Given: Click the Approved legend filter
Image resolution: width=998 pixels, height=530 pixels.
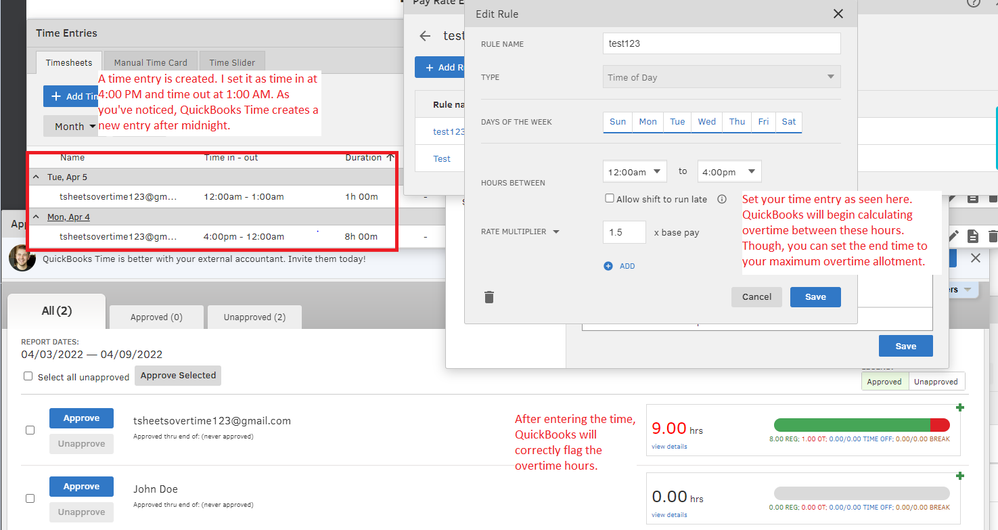Looking at the screenshot, I should [885, 382].
